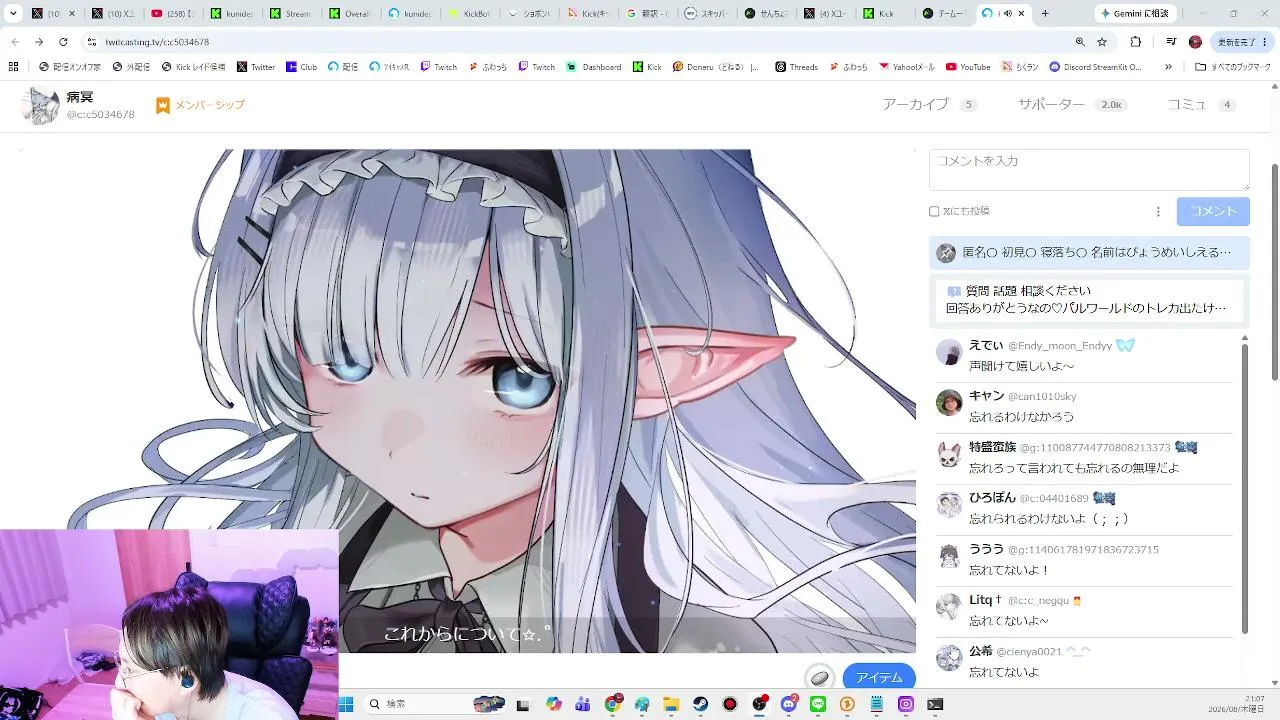Reload the current page

click(x=63, y=42)
